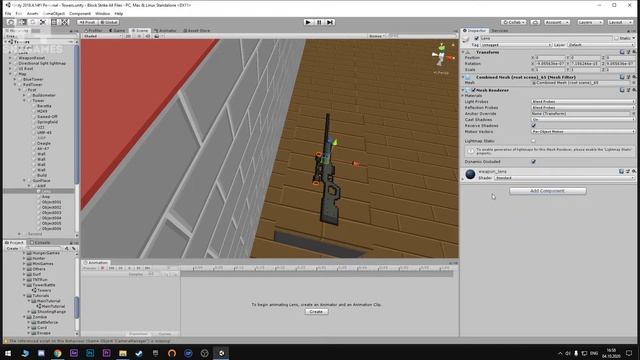640x360 pixels.
Task: Open the Assets menu
Action: point(33,13)
